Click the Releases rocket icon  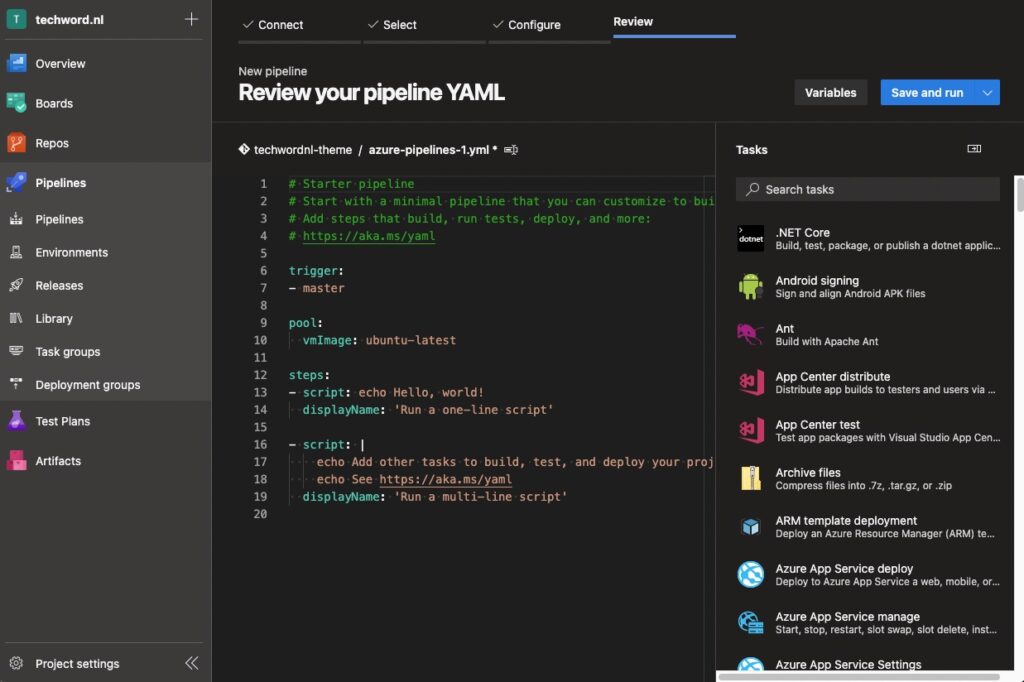point(16,285)
